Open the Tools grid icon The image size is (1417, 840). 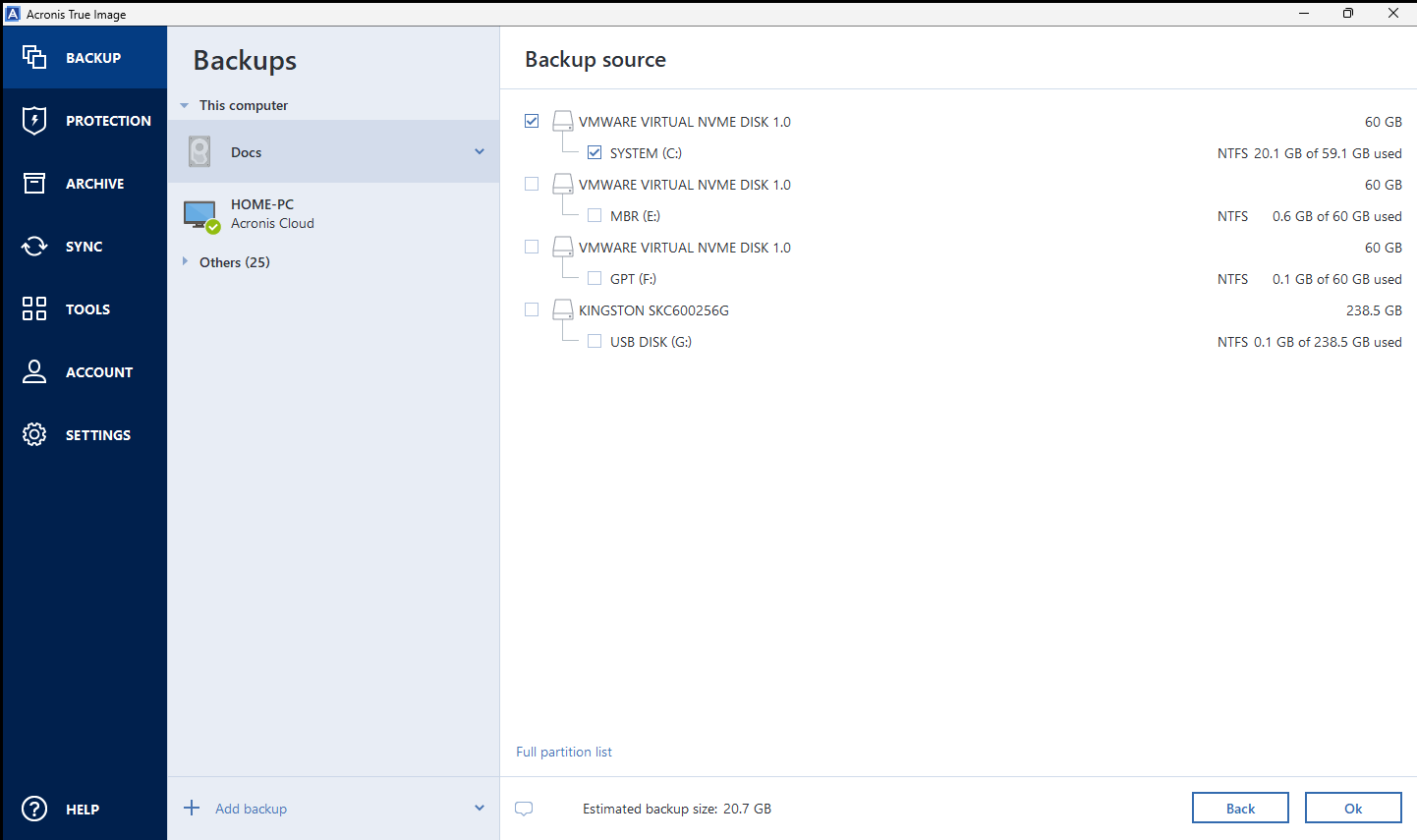(x=33, y=308)
